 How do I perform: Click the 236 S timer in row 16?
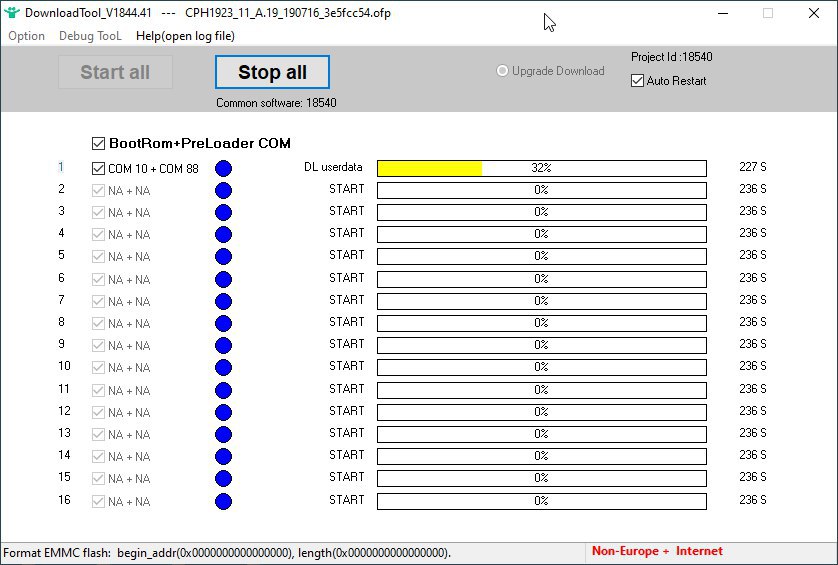pyautogui.click(x=752, y=499)
